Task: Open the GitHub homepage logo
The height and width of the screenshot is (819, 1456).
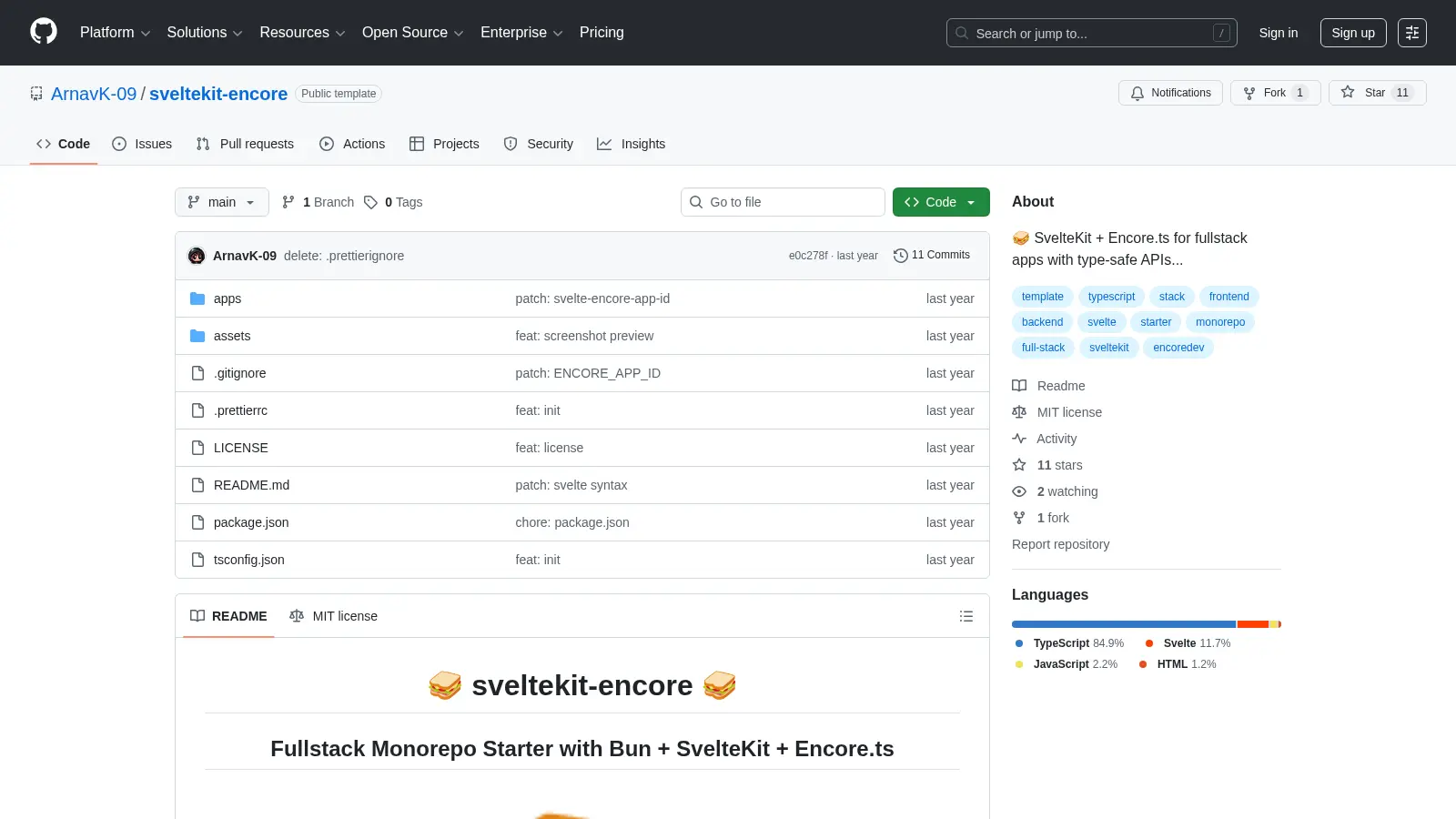Action: [44, 32]
